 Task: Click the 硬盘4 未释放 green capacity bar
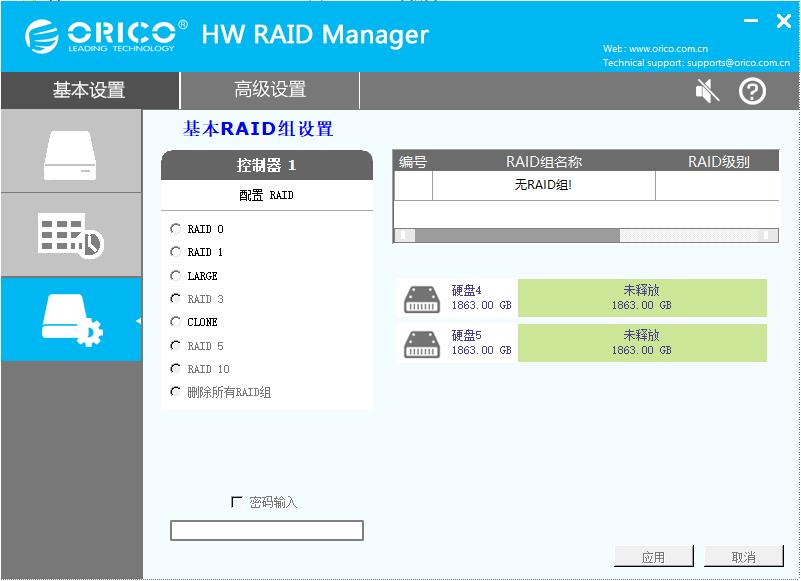(642, 298)
